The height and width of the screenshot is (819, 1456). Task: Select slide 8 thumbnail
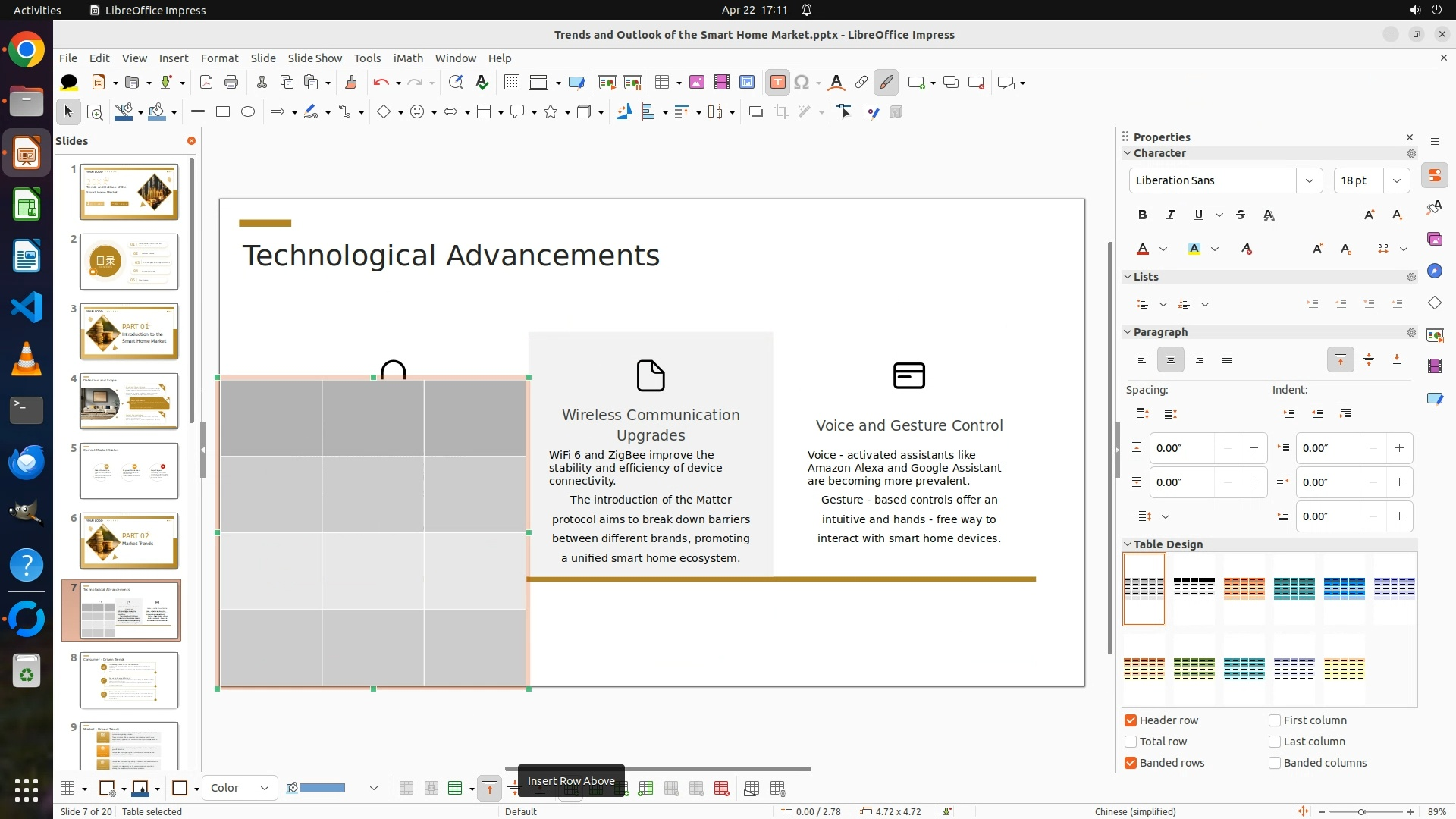[129, 680]
